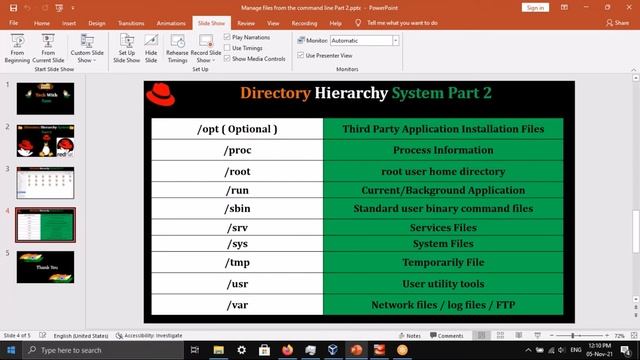Click the Temporarily File cell

coord(443,262)
